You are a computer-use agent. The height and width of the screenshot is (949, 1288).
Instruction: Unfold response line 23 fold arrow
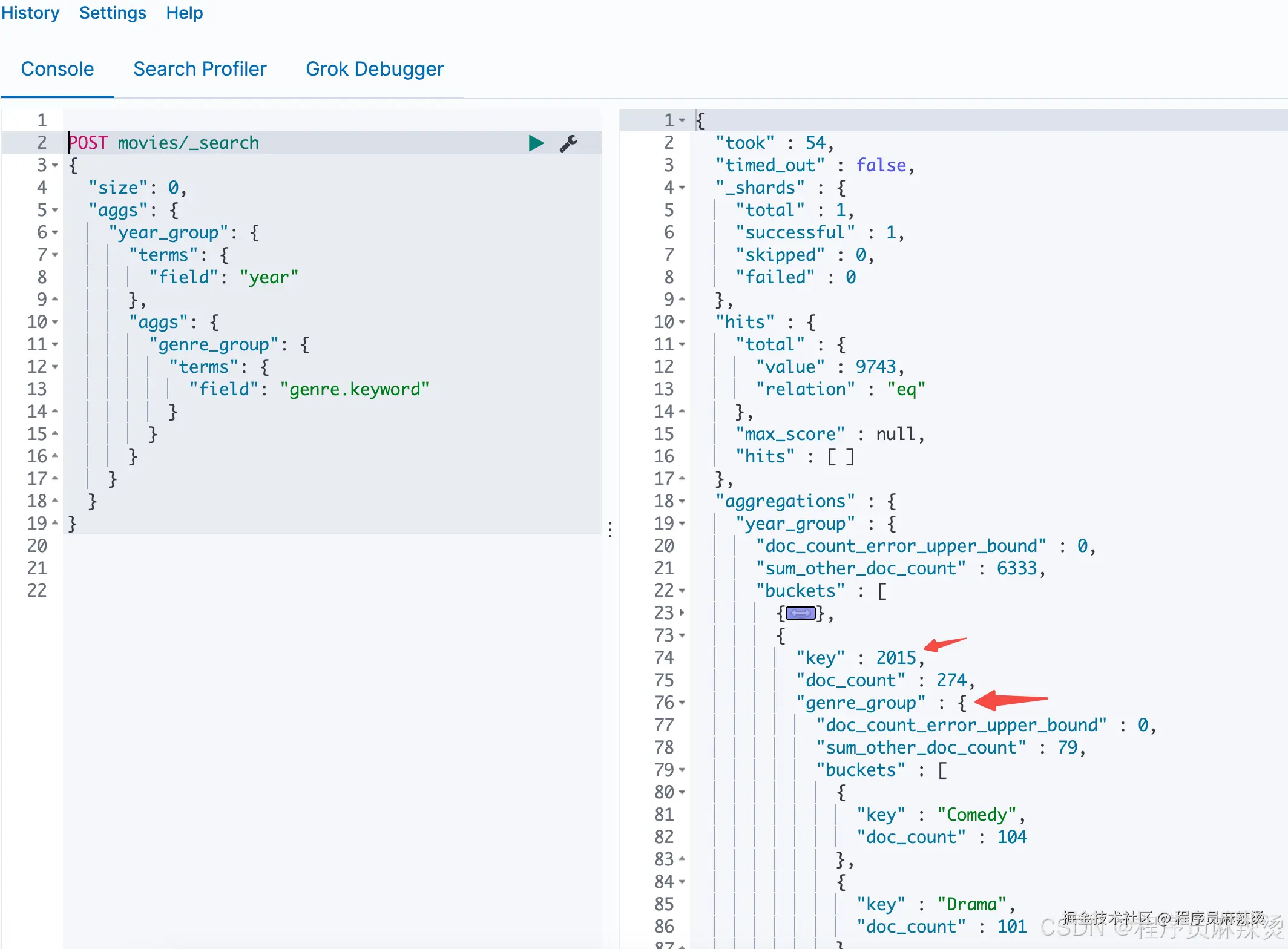point(682,613)
